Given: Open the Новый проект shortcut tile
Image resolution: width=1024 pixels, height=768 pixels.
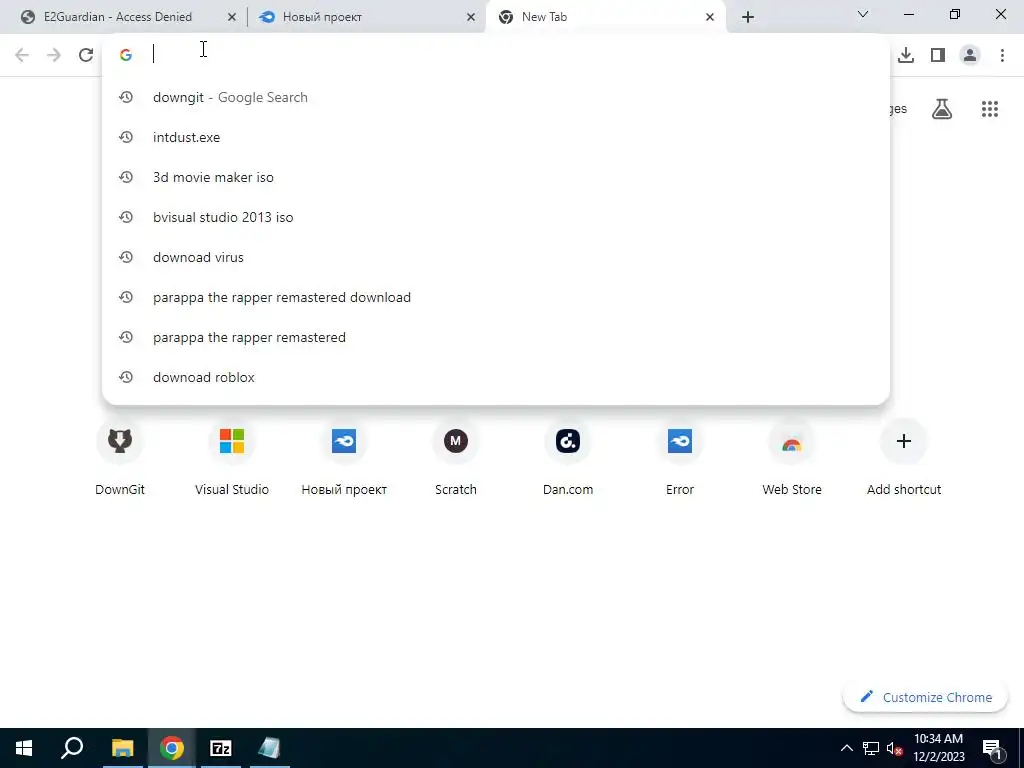Looking at the screenshot, I should click(x=344, y=458).
